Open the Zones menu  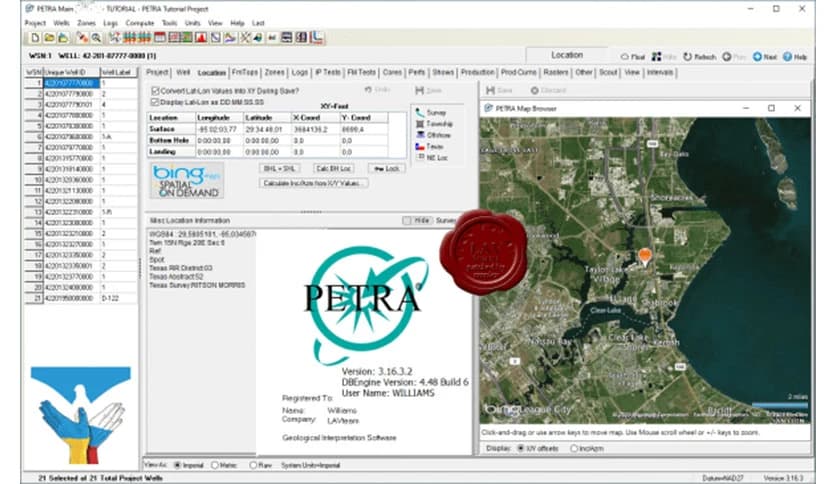click(x=86, y=23)
